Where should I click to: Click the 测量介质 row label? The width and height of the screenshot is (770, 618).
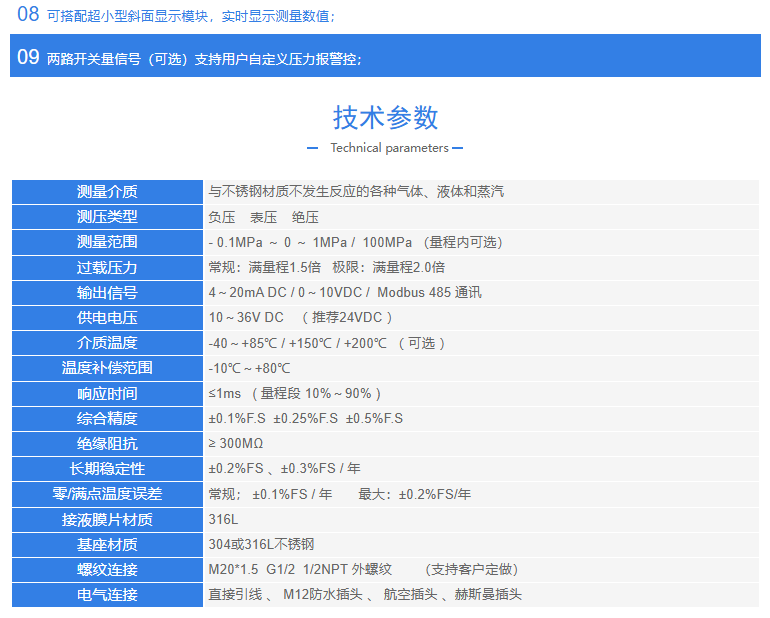point(107,192)
